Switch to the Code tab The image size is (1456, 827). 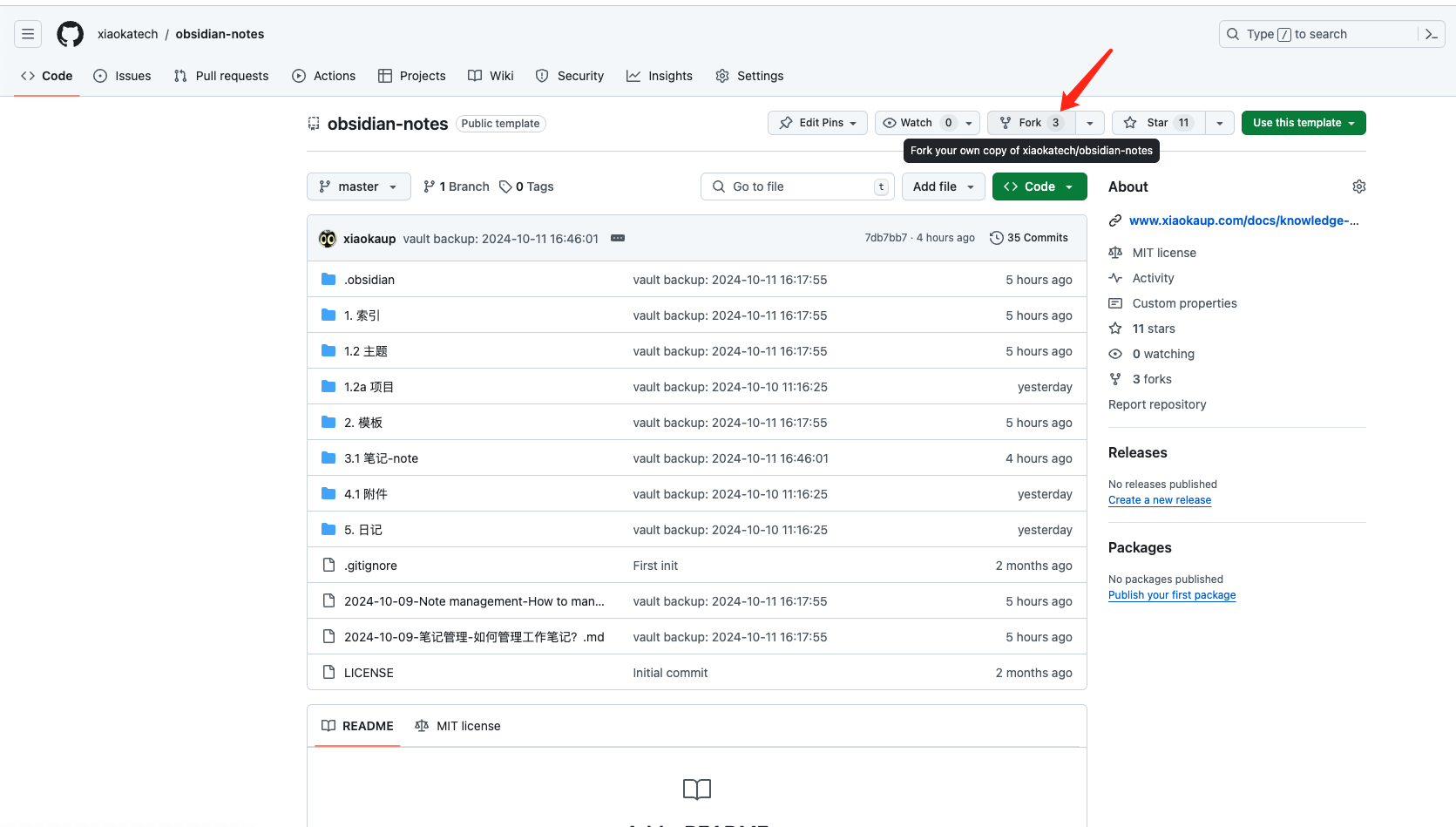point(47,76)
